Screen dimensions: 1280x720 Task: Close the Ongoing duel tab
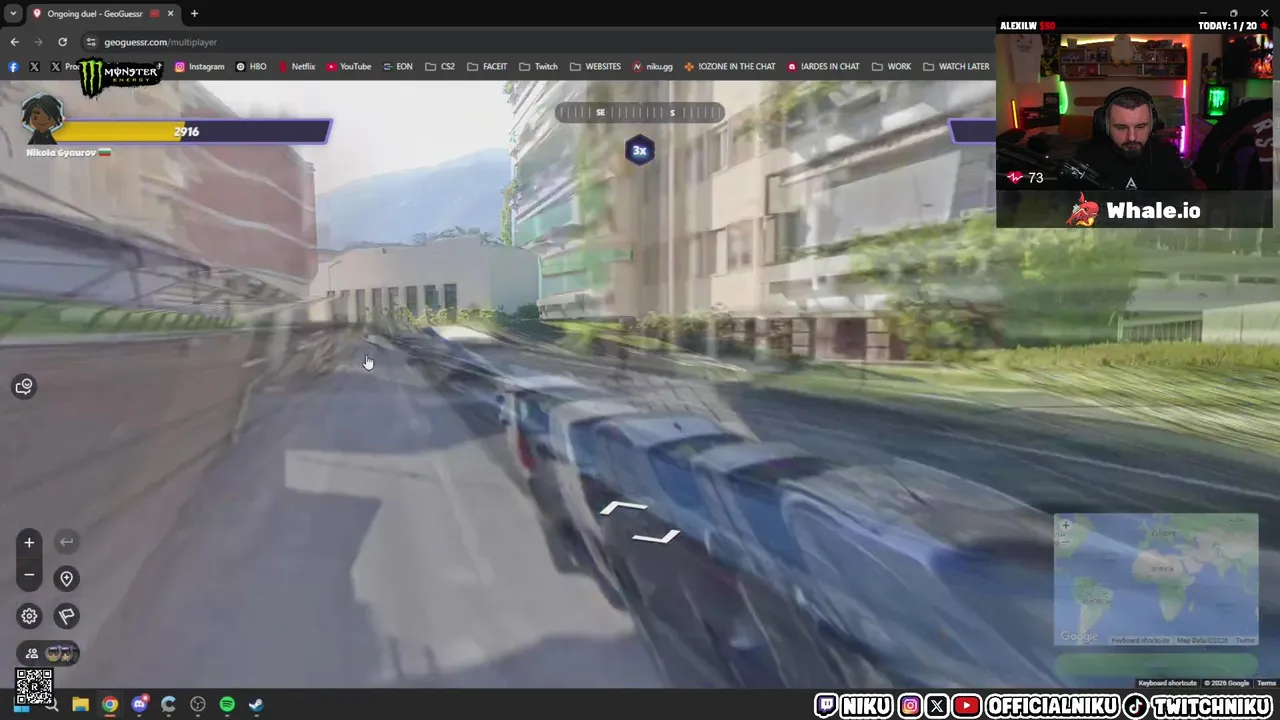click(170, 14)
